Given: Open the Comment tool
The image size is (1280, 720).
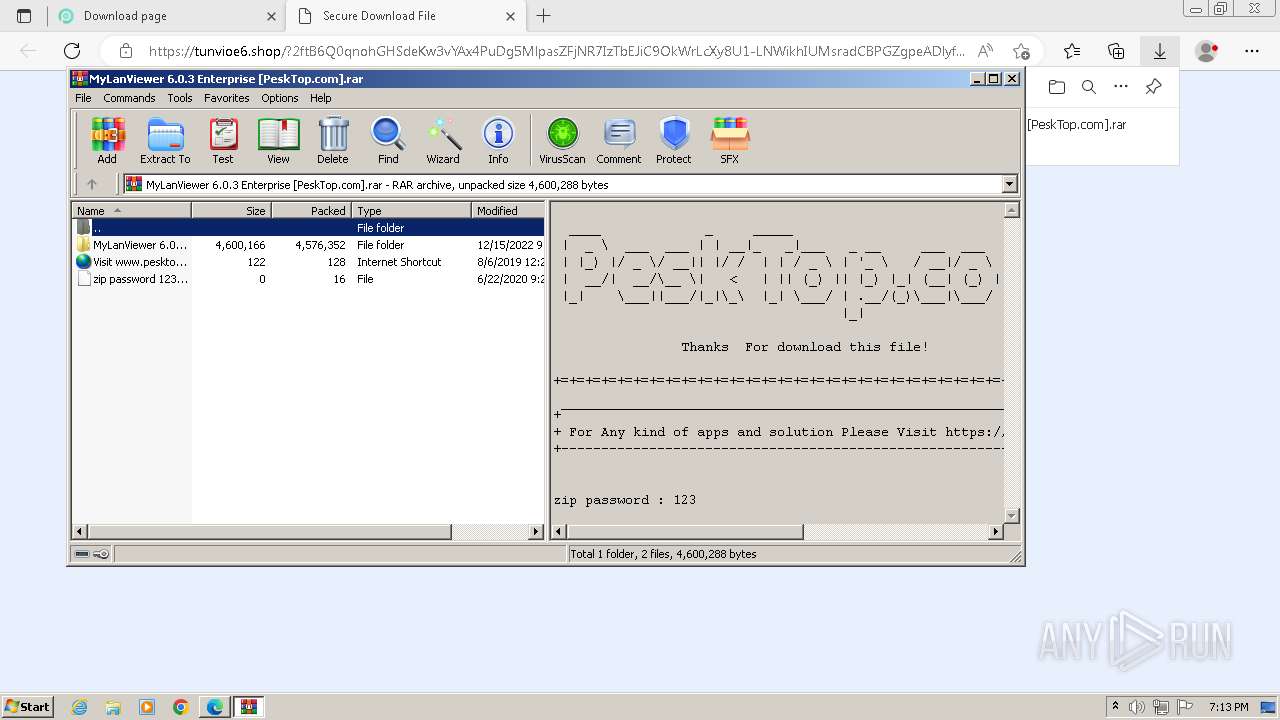Looking at the screenshot, I should click(619, 140).
